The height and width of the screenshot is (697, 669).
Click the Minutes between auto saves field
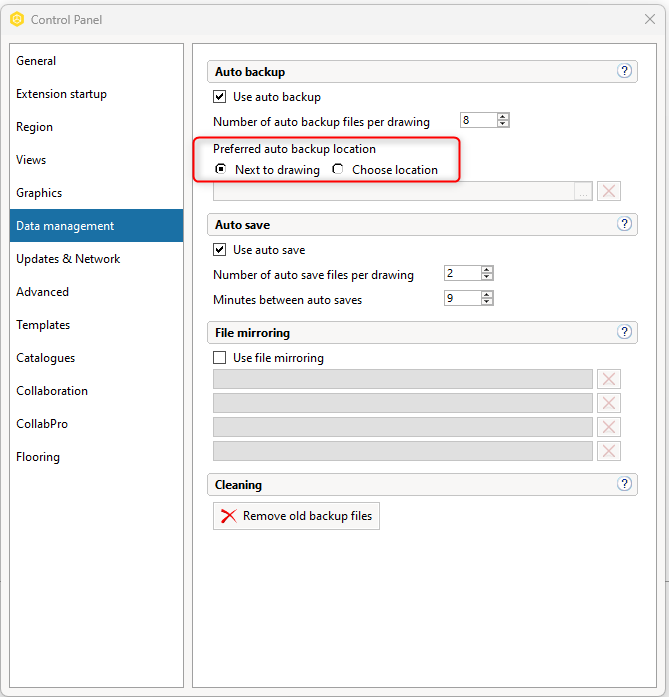[x=463, y=298]
